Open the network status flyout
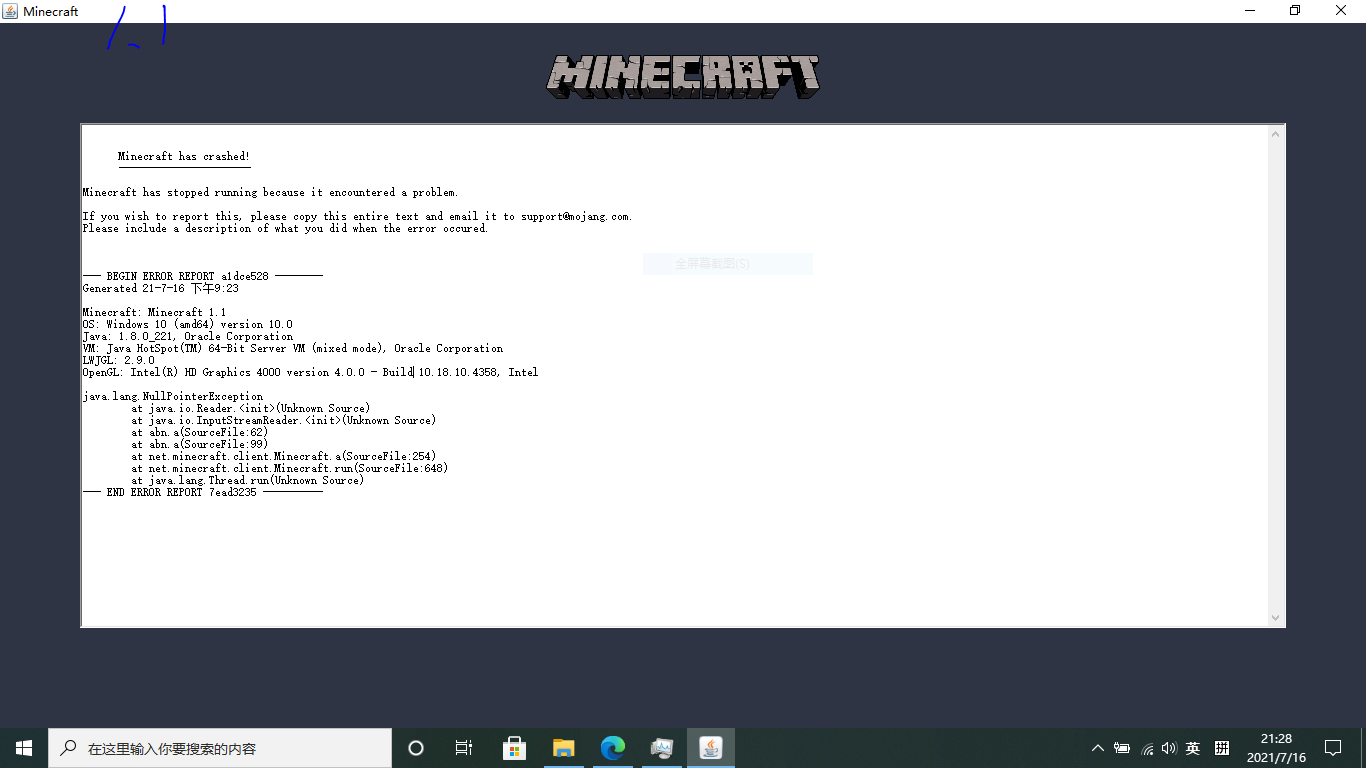This screenshot has height=768, width=1366. pos(1146,747)
